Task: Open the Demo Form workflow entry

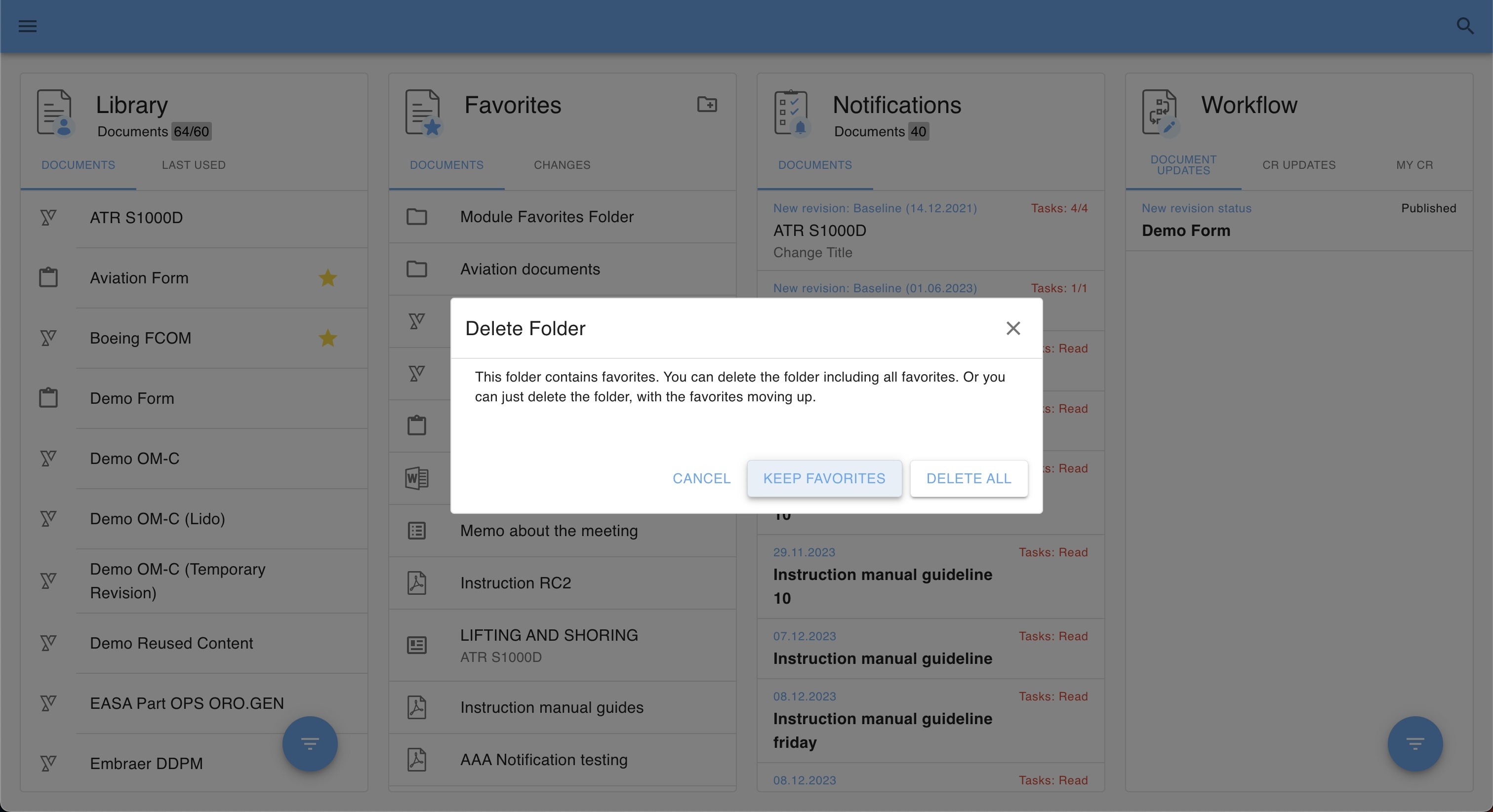Action: click(x=1186, y=231)
